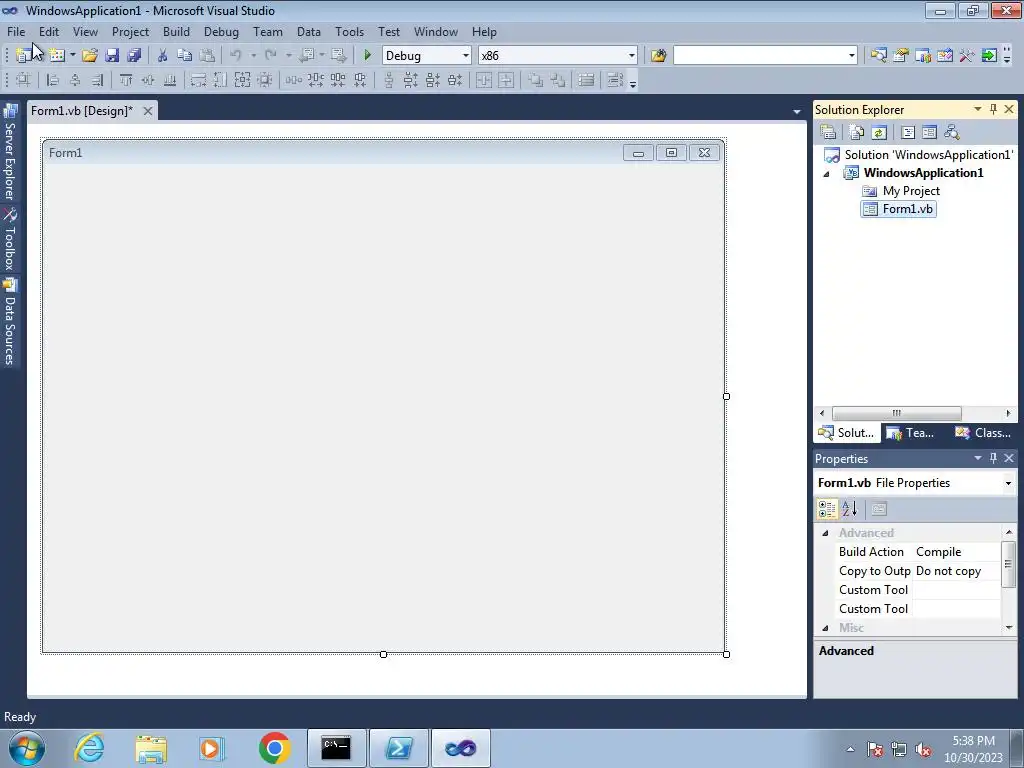Click the Copy icon in toolbar
Viewport: 1024px width, 768px height.
(x=185, y=56)
